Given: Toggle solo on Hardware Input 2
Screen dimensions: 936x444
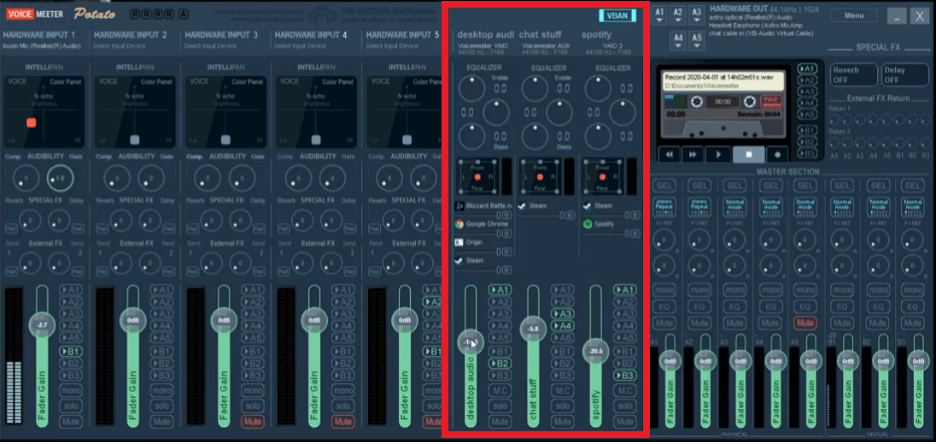Looking at the screenshot, I should click(x=161, y=406).
